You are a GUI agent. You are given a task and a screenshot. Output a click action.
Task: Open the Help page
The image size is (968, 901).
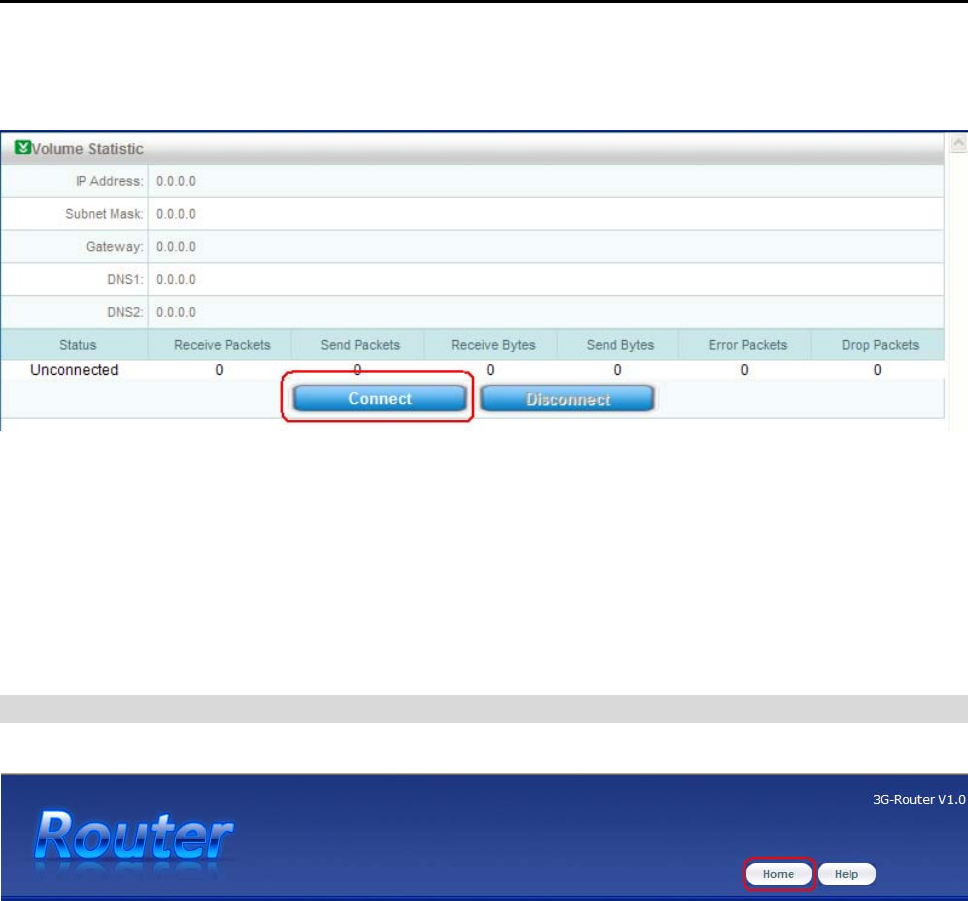click(846, 874)
